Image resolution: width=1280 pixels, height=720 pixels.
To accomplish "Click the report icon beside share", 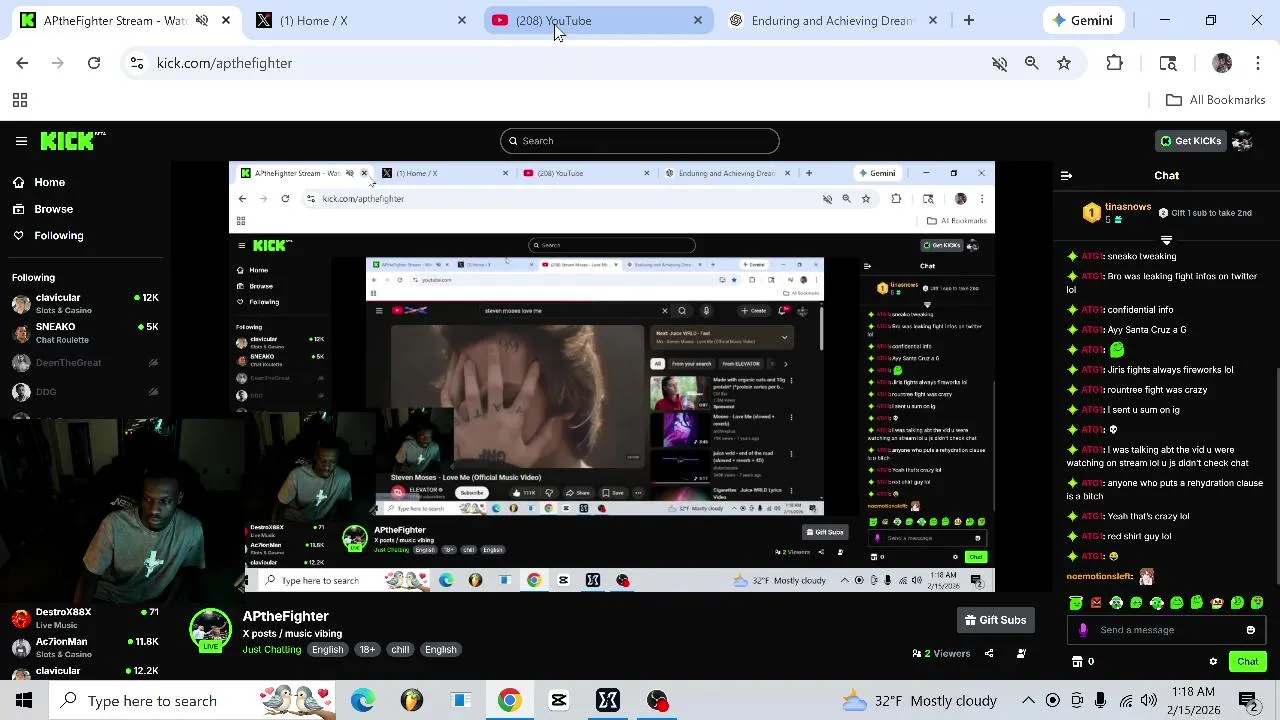I will coord(1021,654).
